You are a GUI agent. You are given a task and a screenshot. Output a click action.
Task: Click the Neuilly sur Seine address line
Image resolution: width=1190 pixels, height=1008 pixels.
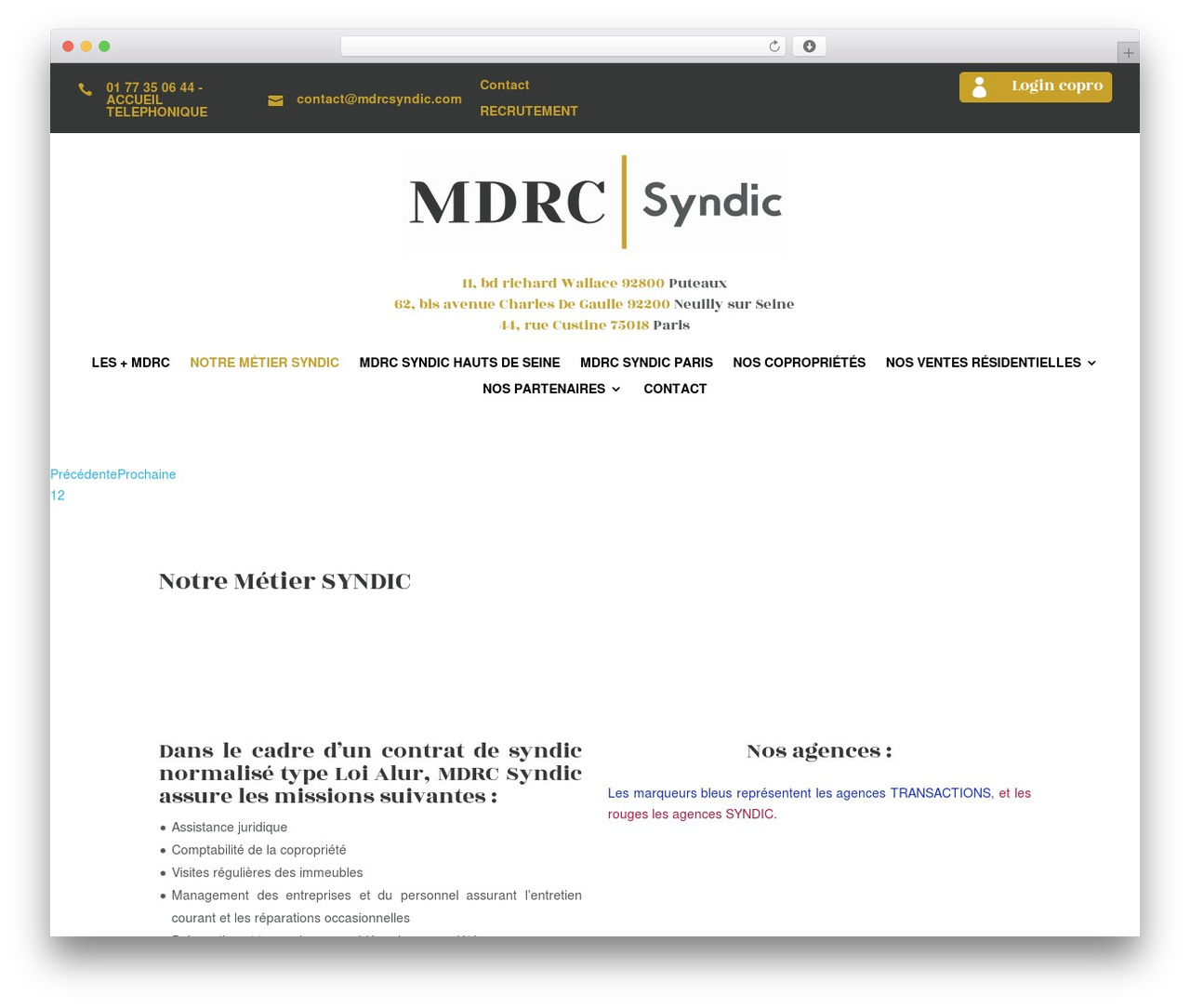click(594, 304)
